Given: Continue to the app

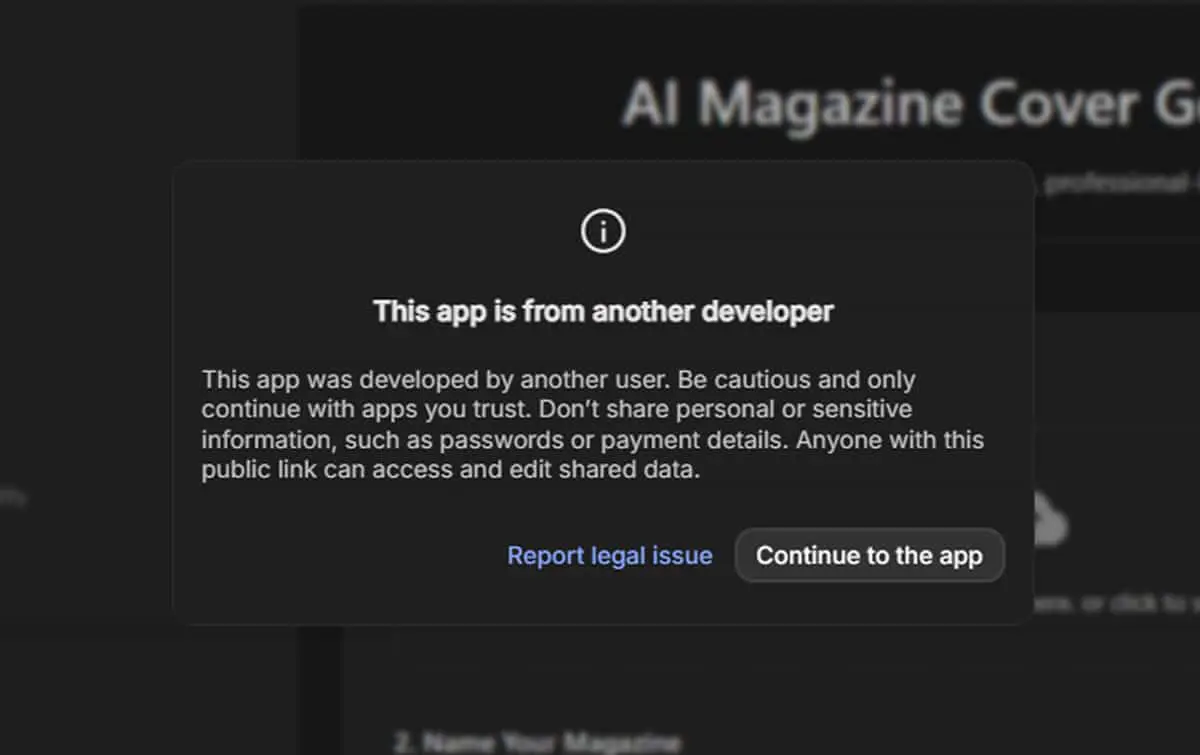Looking at the screenshot, I should [869, 555].
